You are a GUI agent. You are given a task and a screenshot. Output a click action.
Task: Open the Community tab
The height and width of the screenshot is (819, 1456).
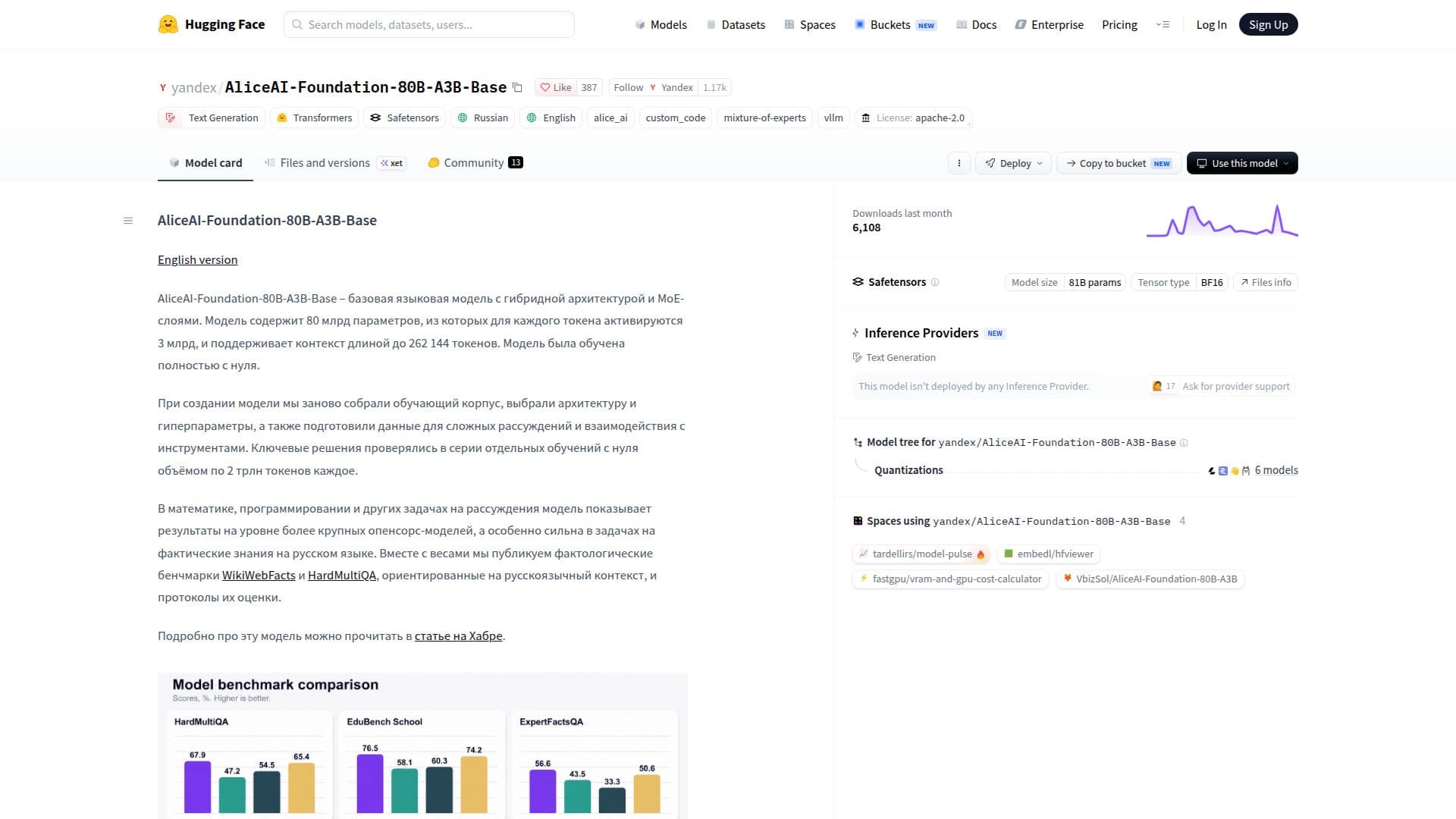pos(475,163)
